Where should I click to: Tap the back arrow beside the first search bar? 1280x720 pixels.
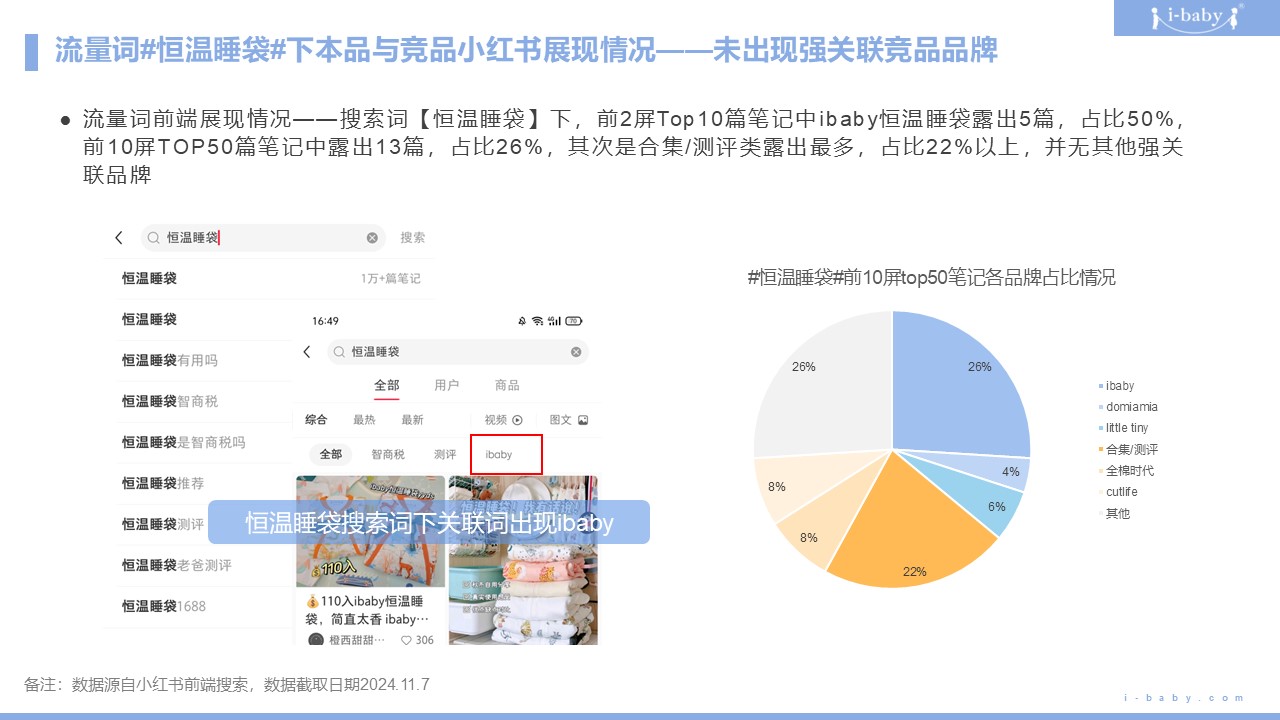coord(119,238)
